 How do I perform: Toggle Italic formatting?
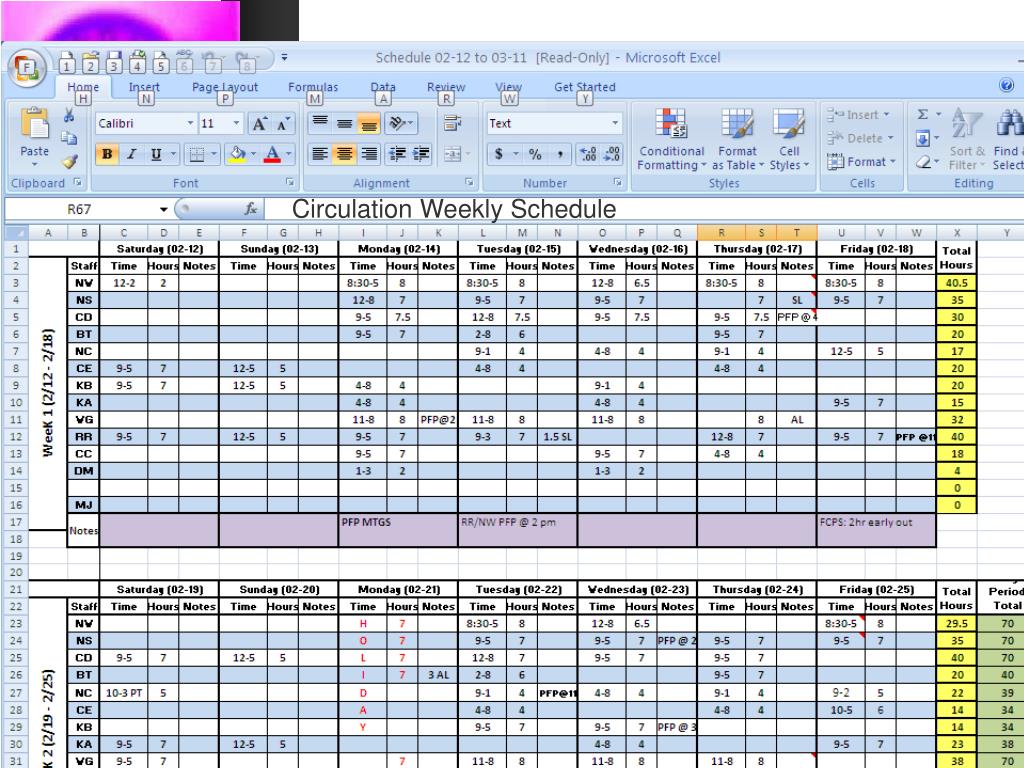128,155
